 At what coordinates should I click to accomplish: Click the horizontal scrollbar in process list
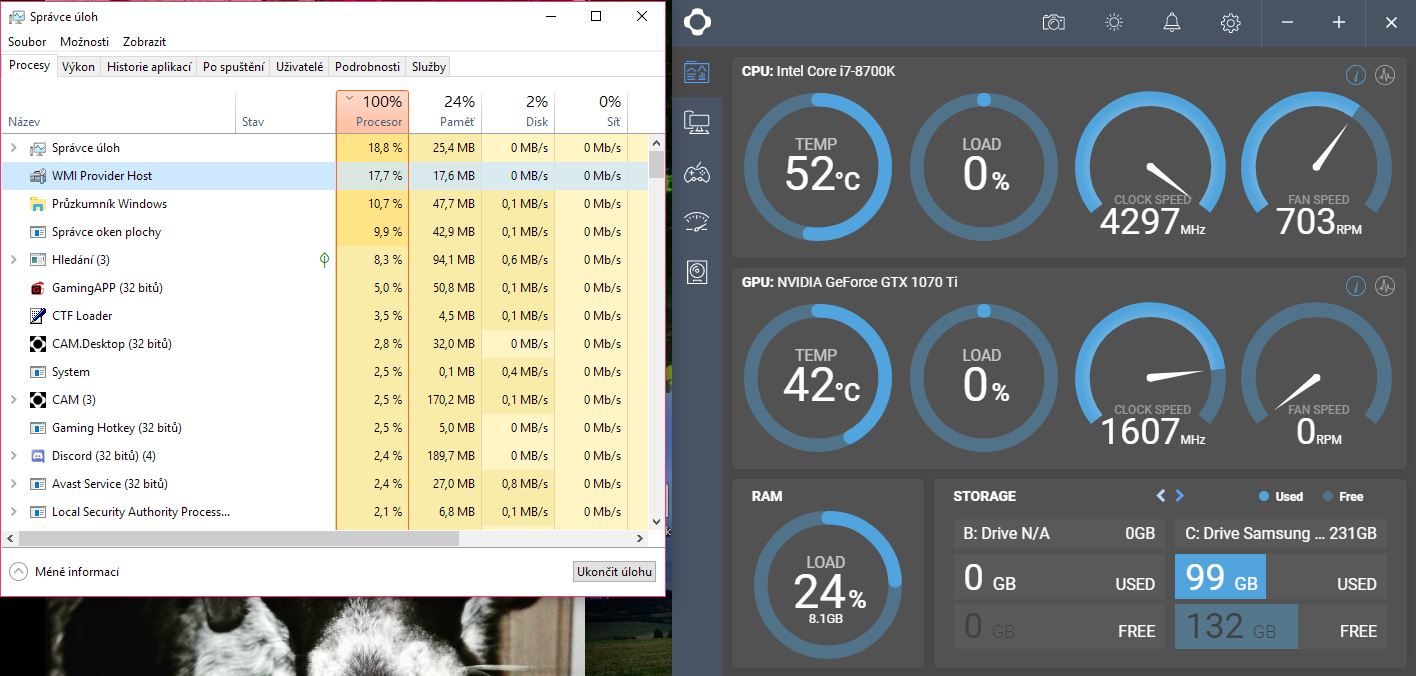click(x=238, y=538)
